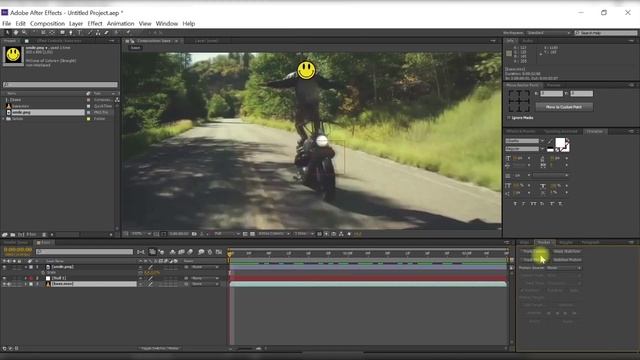Open smile.png layer Parent dropdown
Viewport: 640px width, 360px height.
pyautogui.click(x=205, y=267)
